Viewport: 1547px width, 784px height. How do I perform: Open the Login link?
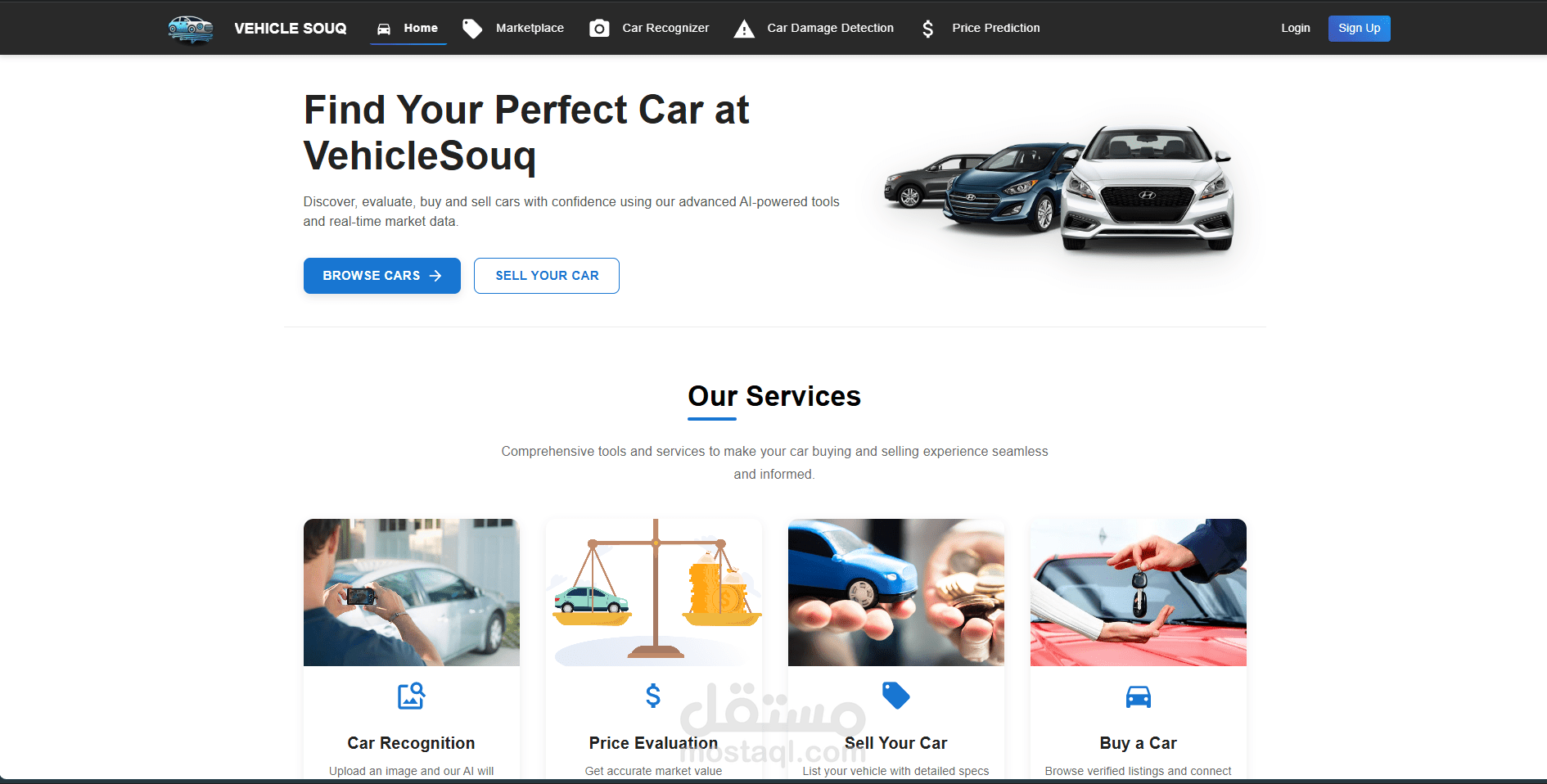coord(1296,28)
